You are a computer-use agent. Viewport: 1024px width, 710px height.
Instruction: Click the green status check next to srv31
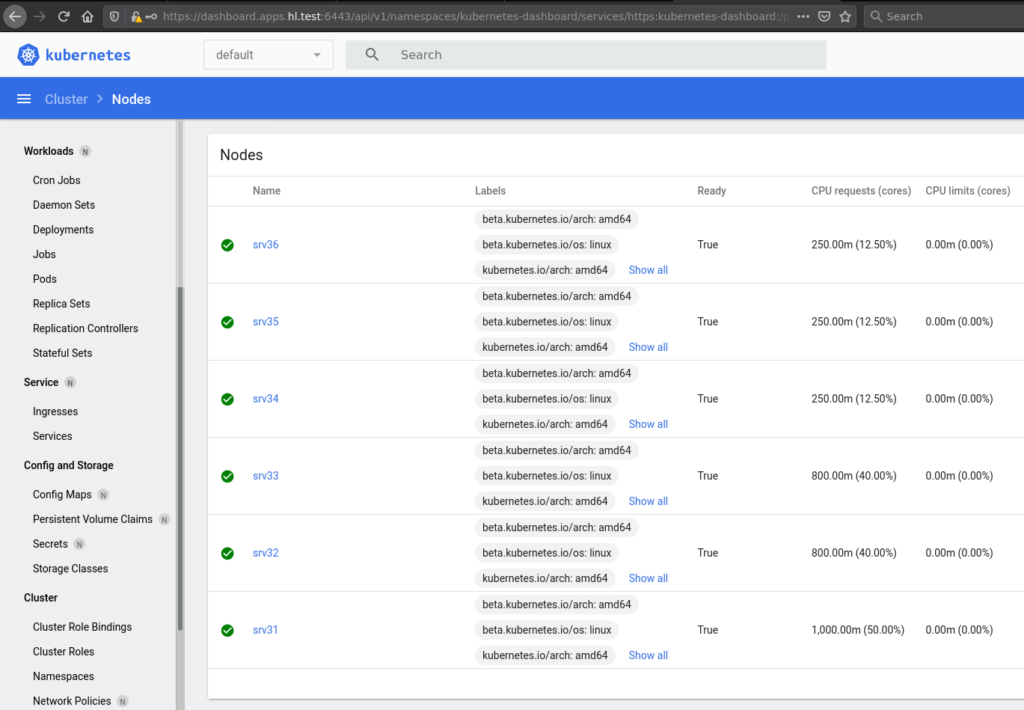[227, 630]
